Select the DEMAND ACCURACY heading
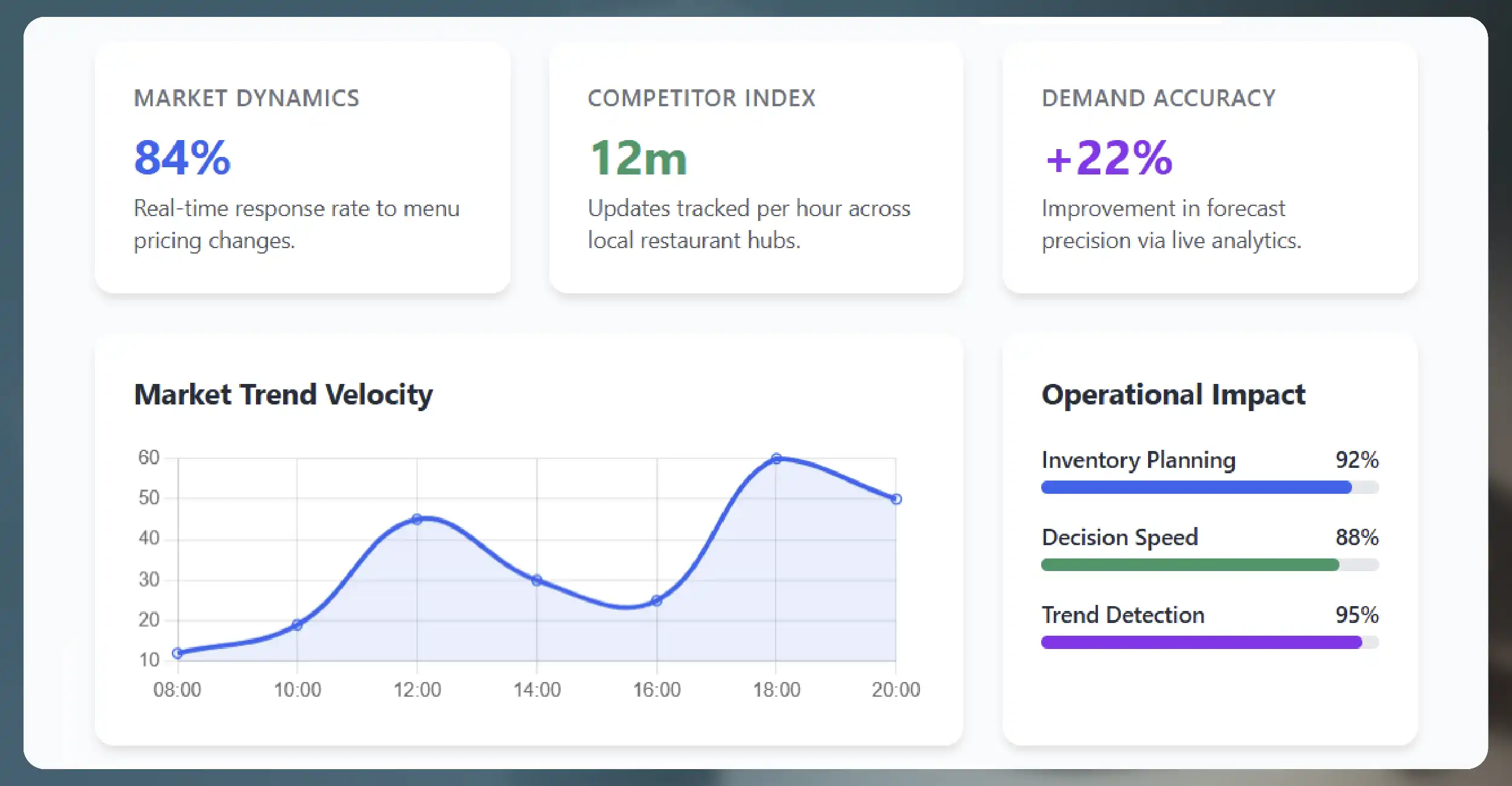Image resolution: width=1512 pixels, height=786 pixels. [x=1159, y=98]
